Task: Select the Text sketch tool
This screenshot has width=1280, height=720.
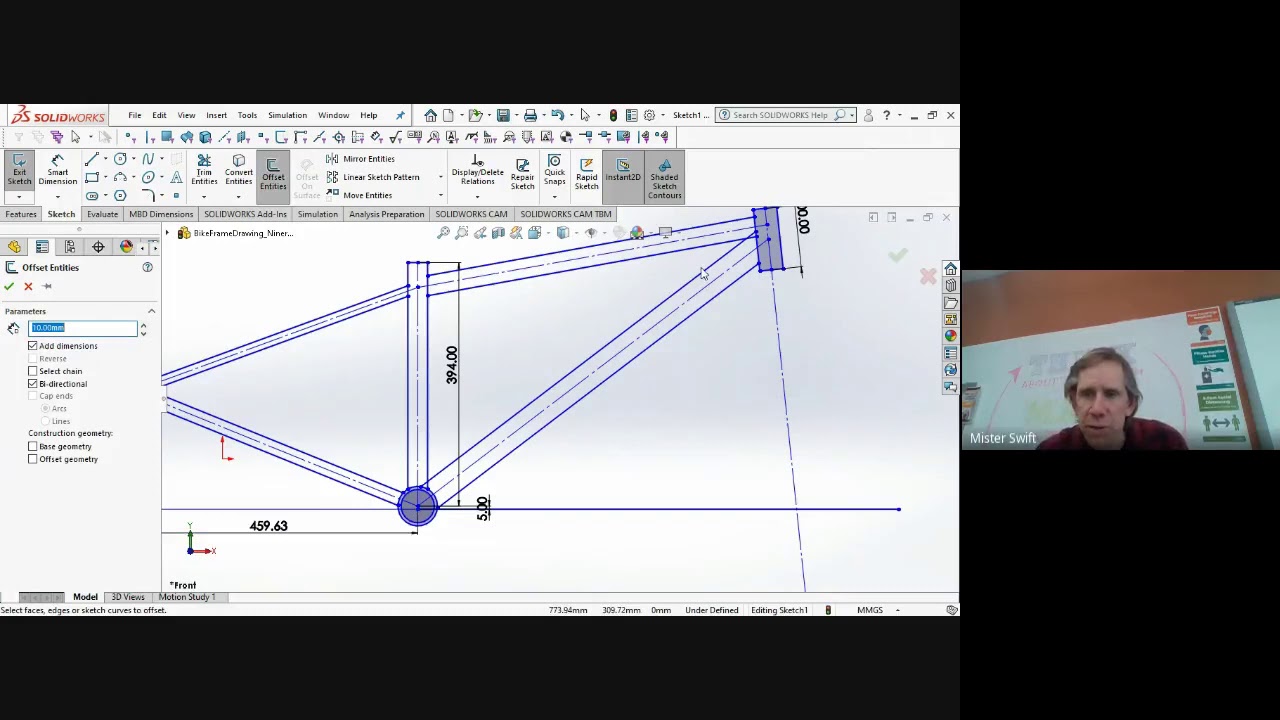Action: [176, 177]
